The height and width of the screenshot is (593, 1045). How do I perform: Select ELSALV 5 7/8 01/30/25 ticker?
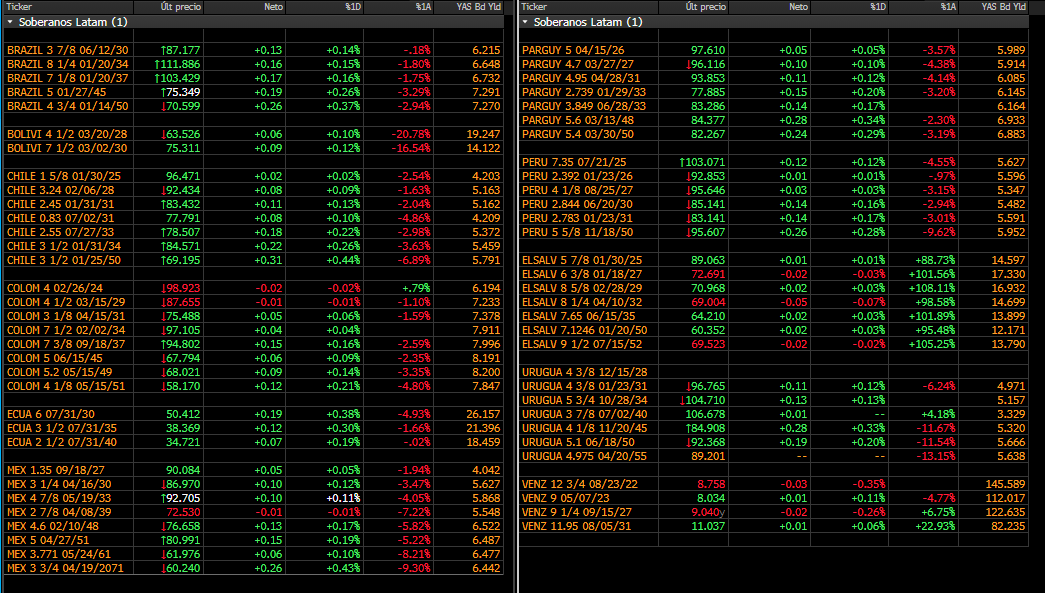pyautogui.click(x=582, y=260)
